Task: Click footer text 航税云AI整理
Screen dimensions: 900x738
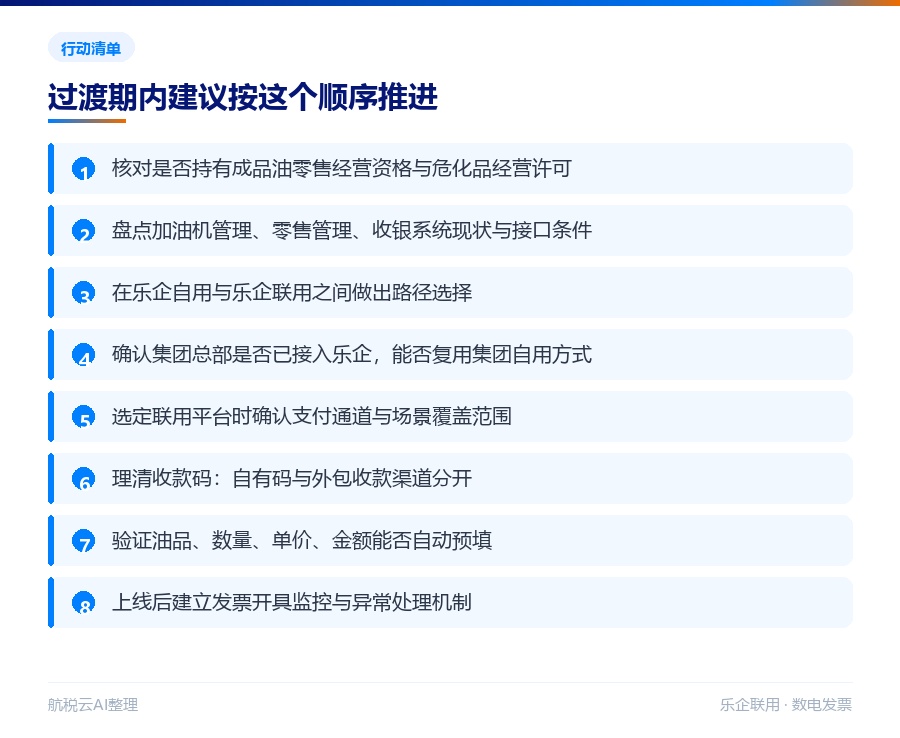Action: (93, 705)
